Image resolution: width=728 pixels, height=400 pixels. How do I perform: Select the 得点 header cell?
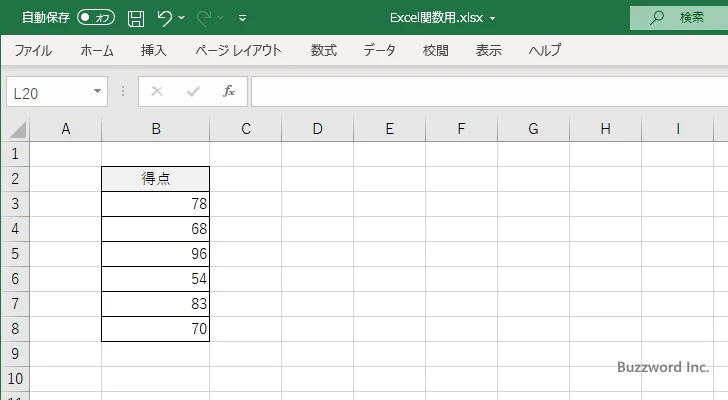click(x=156, y=179)
